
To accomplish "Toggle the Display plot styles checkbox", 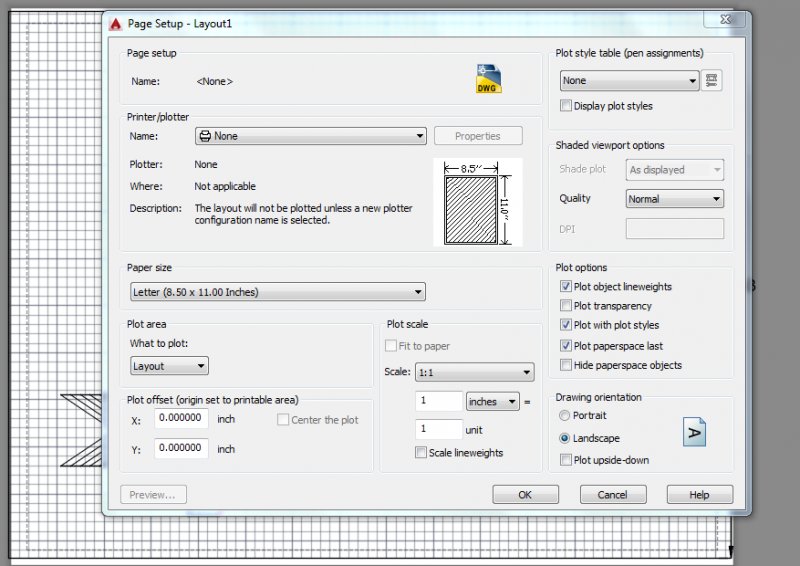I will (565, 106).
